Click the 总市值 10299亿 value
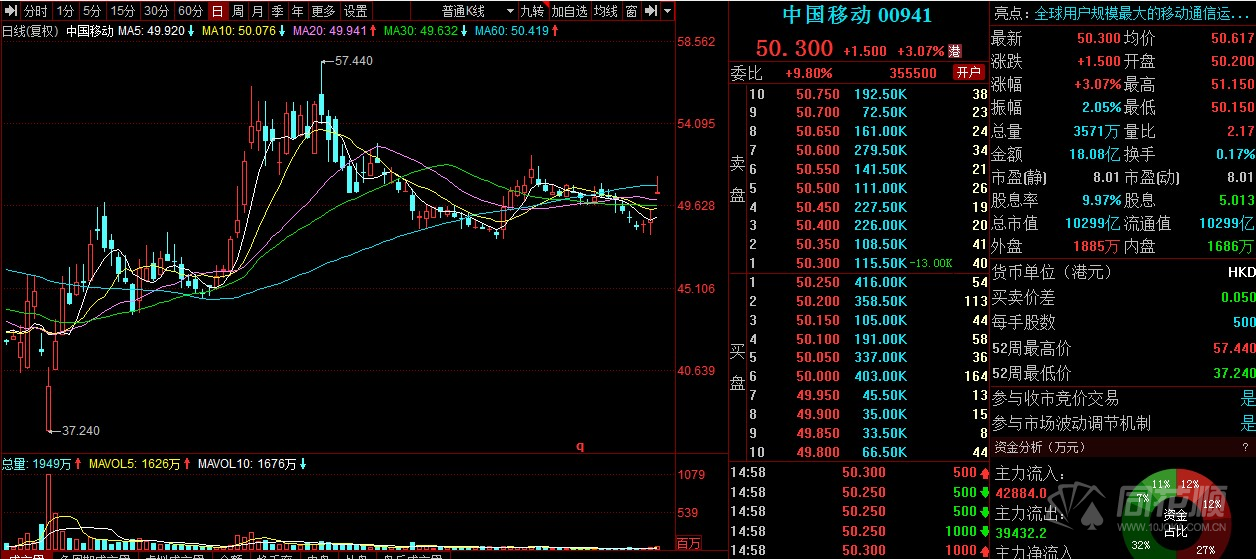Viewport: 1256px width, 559px height. pos(1091,223)
